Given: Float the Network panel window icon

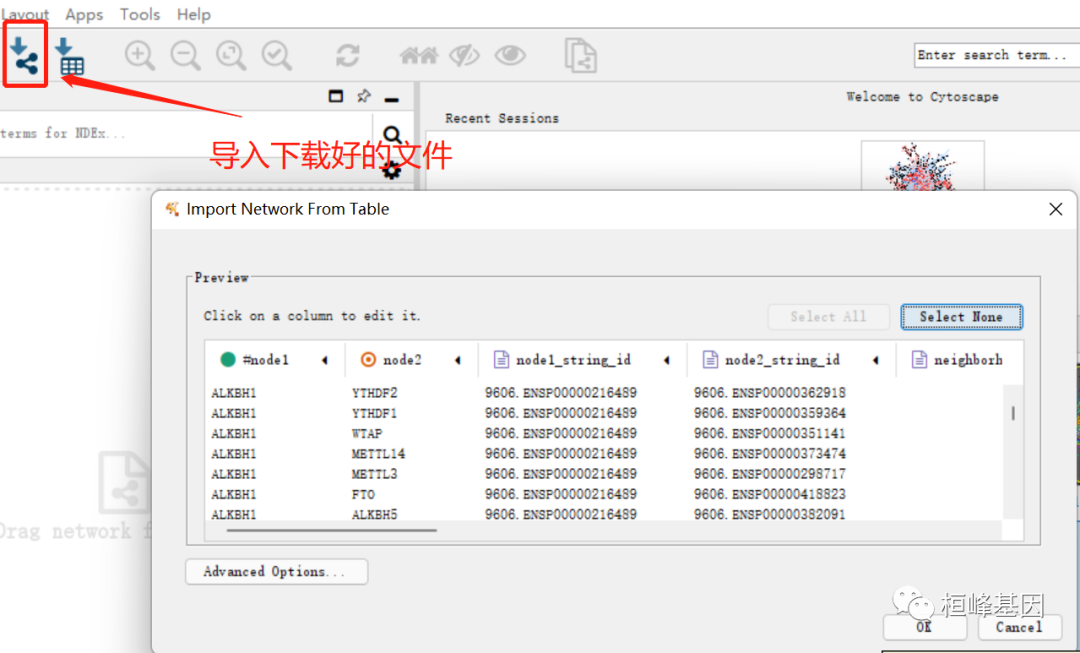Looking at the screenshot, I should click(x=335, y=96).
